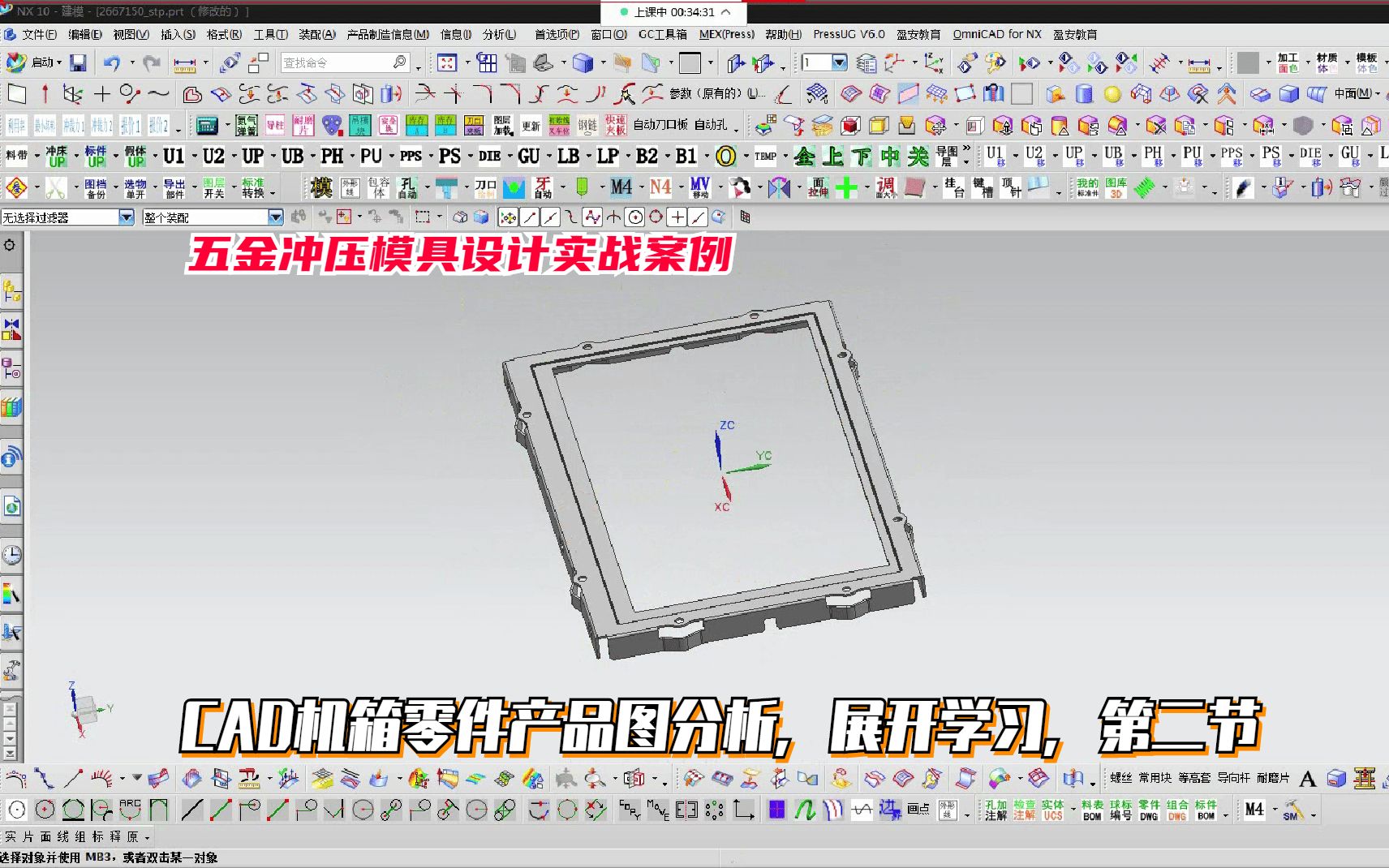Image resolution: width=1389 pixels, height=868 pixels.
Task: Open the 图库3D standard library
Action: point(1116,187)
